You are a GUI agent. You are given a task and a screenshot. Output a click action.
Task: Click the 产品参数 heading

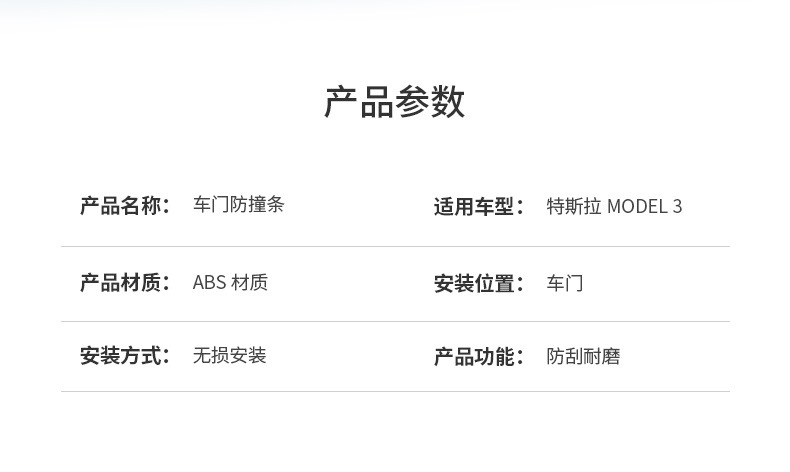pos(394,102)
